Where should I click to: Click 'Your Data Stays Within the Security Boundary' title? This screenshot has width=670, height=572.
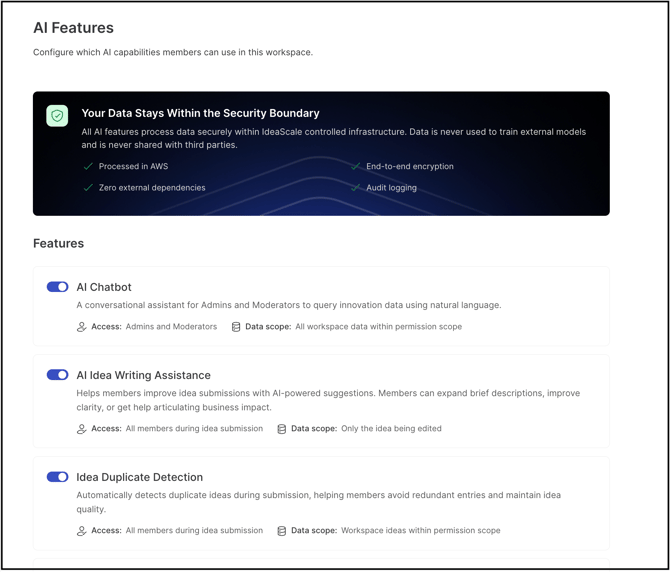click(200, 113)
